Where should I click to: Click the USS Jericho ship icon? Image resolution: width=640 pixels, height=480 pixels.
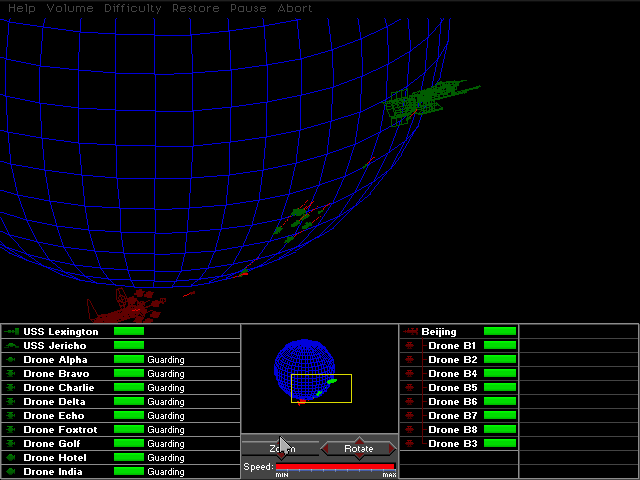pos(12,345)
